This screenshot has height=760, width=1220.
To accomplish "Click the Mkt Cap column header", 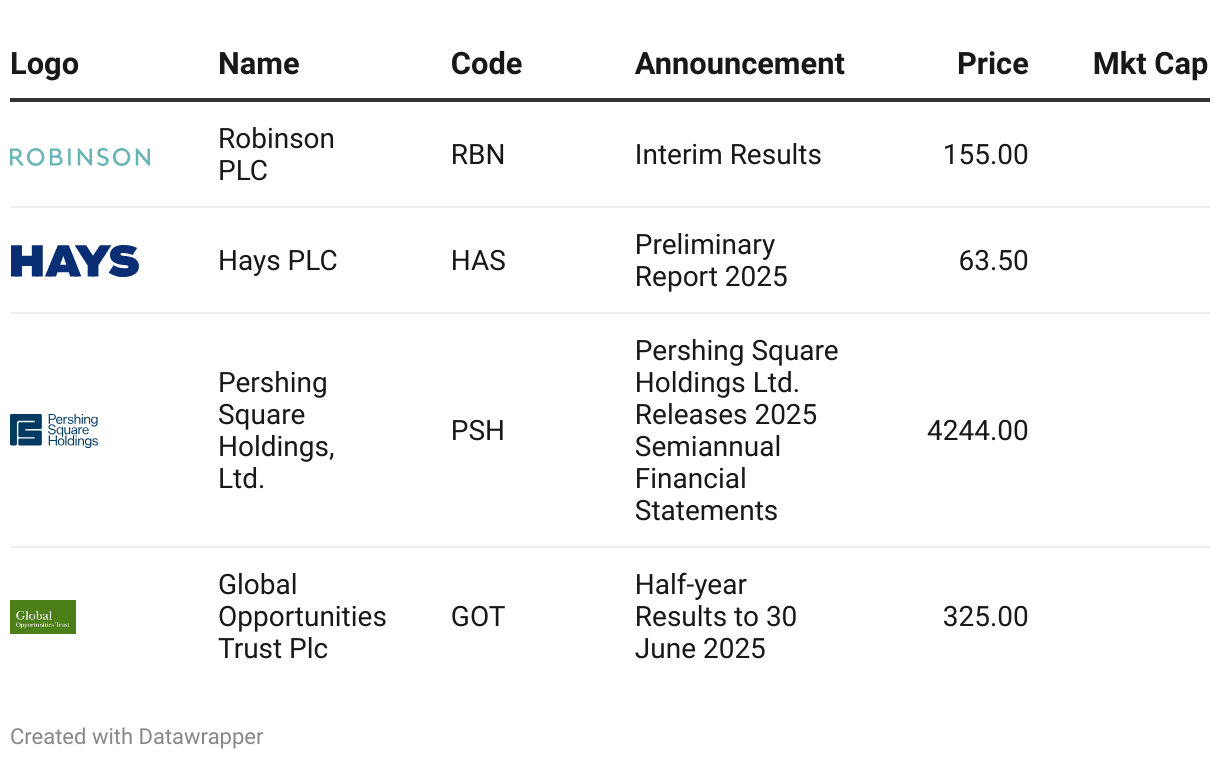I will click(x=1150, y=64).
